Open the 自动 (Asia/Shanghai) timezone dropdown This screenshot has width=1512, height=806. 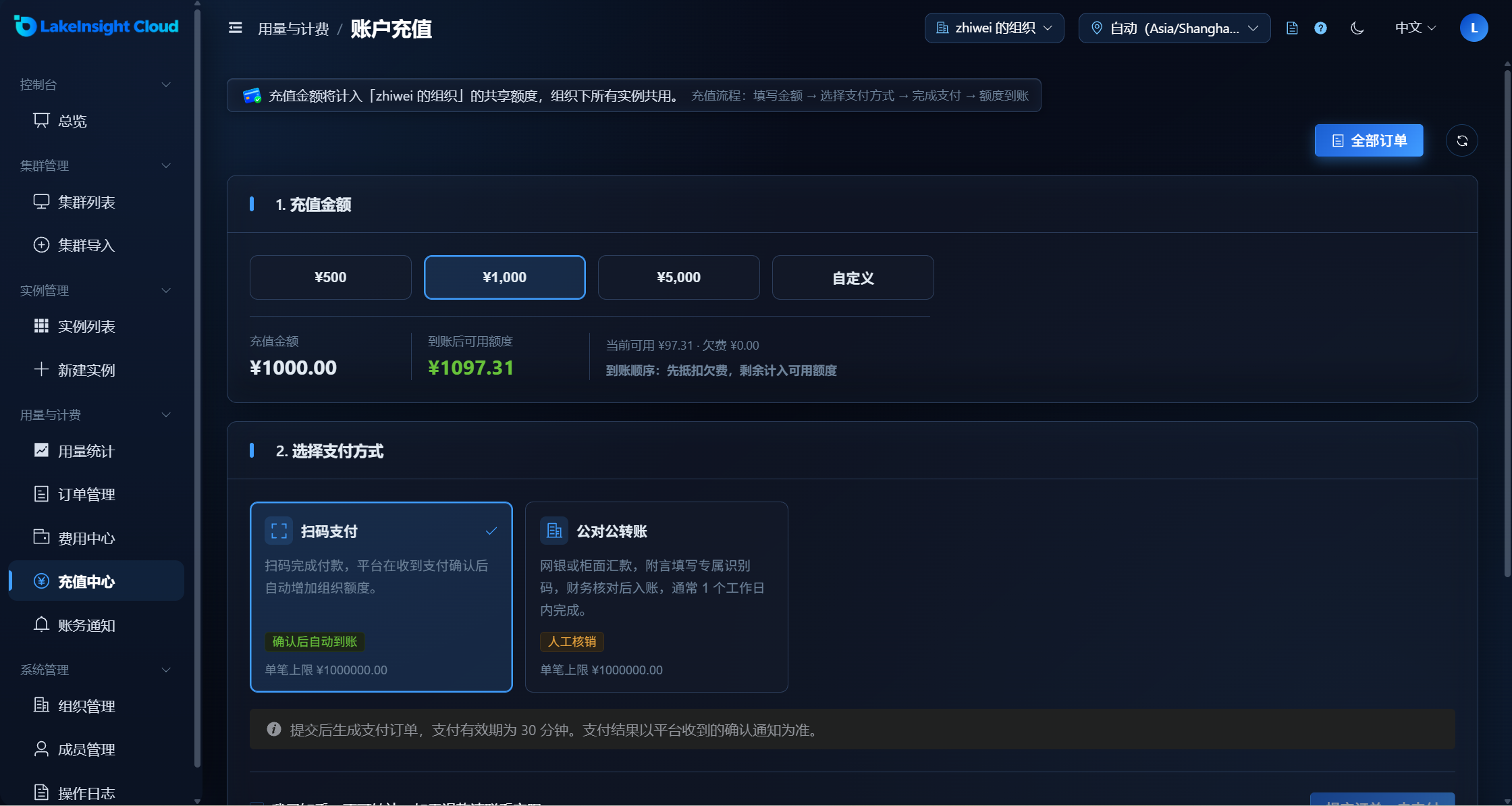pyautogui.click(x=1174, y=28)
